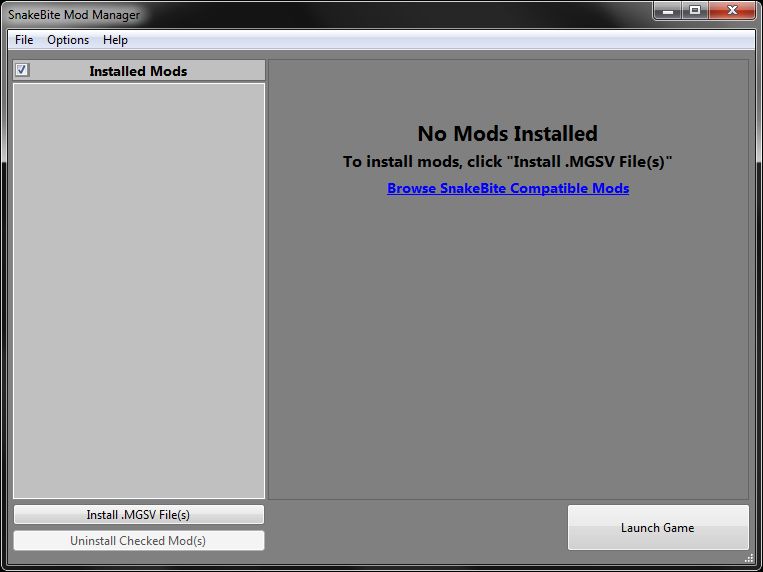Click the Install .MGSV File(s) button
This screenshot has height=572, width=763.
(x=139, y=515)
